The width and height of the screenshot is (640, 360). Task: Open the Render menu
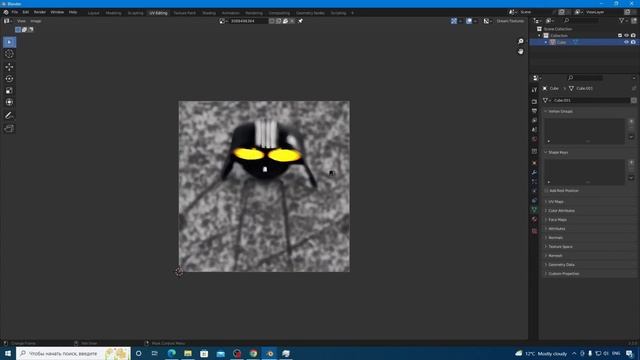(40, 12)
